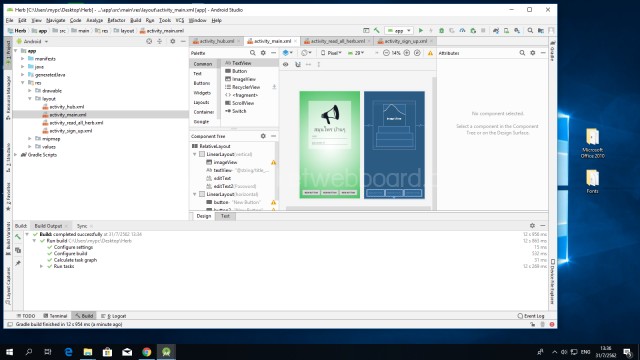Search attributes with magnifier icon

coord(522,53)
